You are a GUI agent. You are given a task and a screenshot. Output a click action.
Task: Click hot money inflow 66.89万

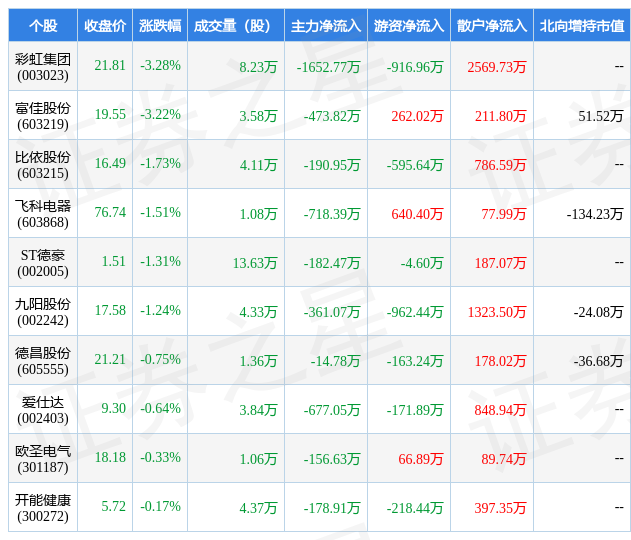[x=421, y=459]
